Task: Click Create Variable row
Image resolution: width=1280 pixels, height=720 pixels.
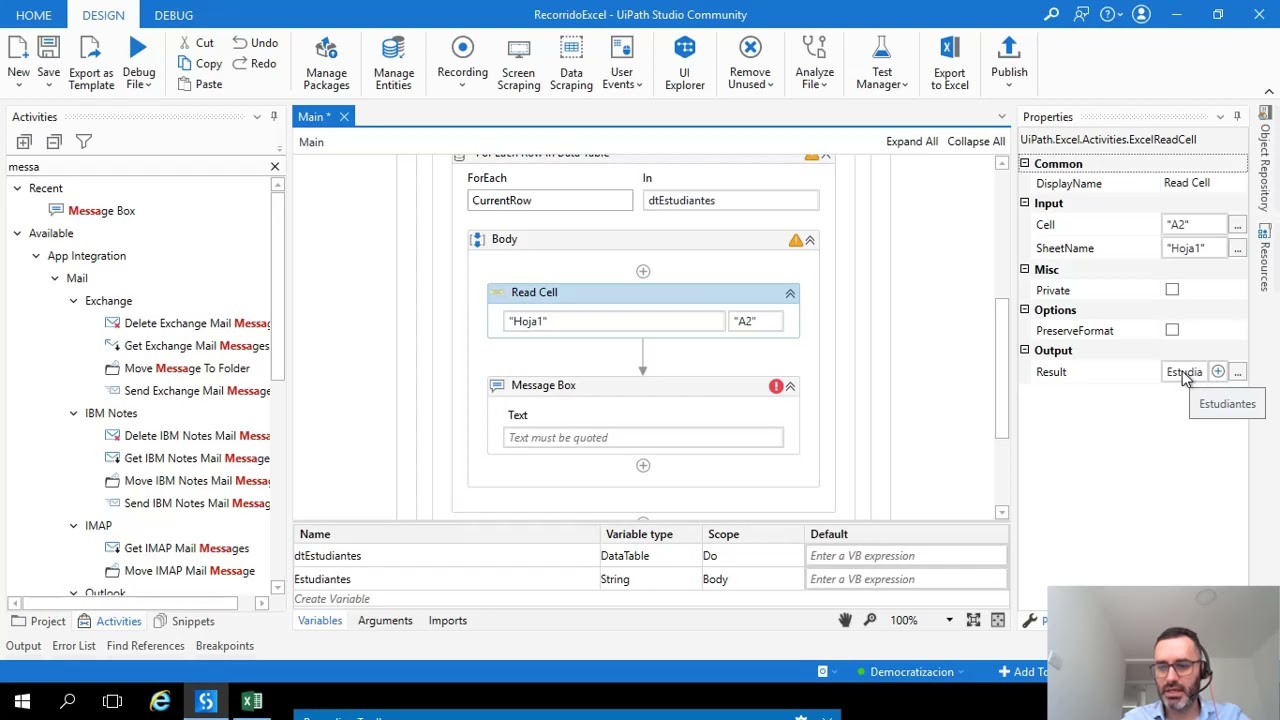Action: (332, 599)
